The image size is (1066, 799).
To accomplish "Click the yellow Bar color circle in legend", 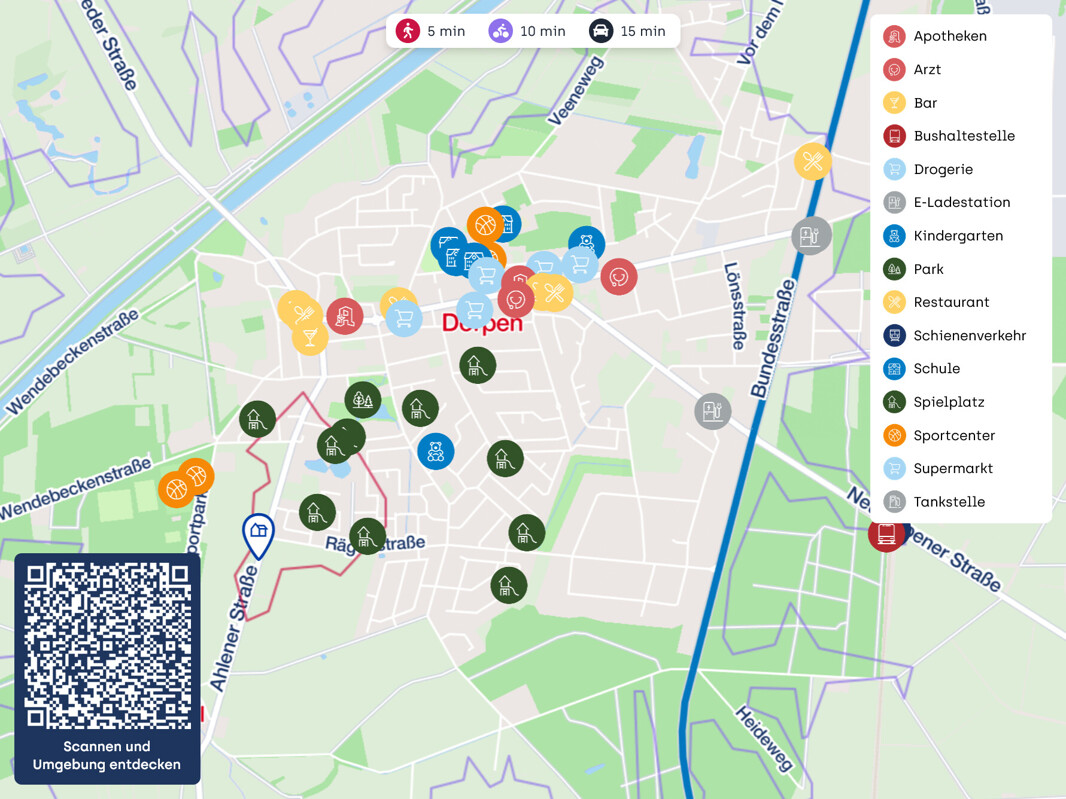I will (894, 103).
